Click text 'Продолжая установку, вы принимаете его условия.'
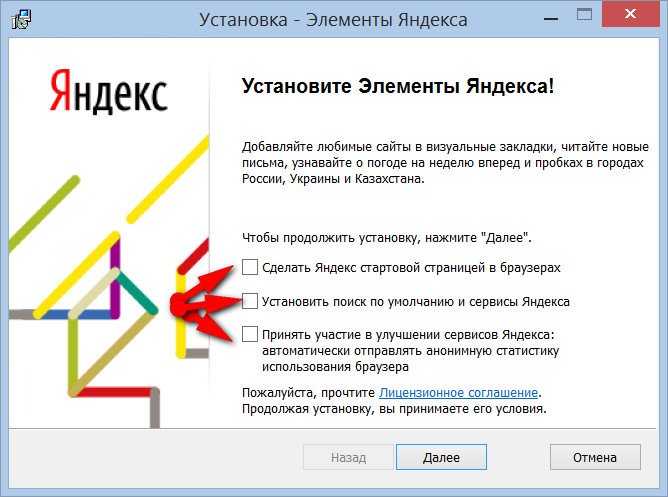This screenshot has width=668, height=497. 394,409
